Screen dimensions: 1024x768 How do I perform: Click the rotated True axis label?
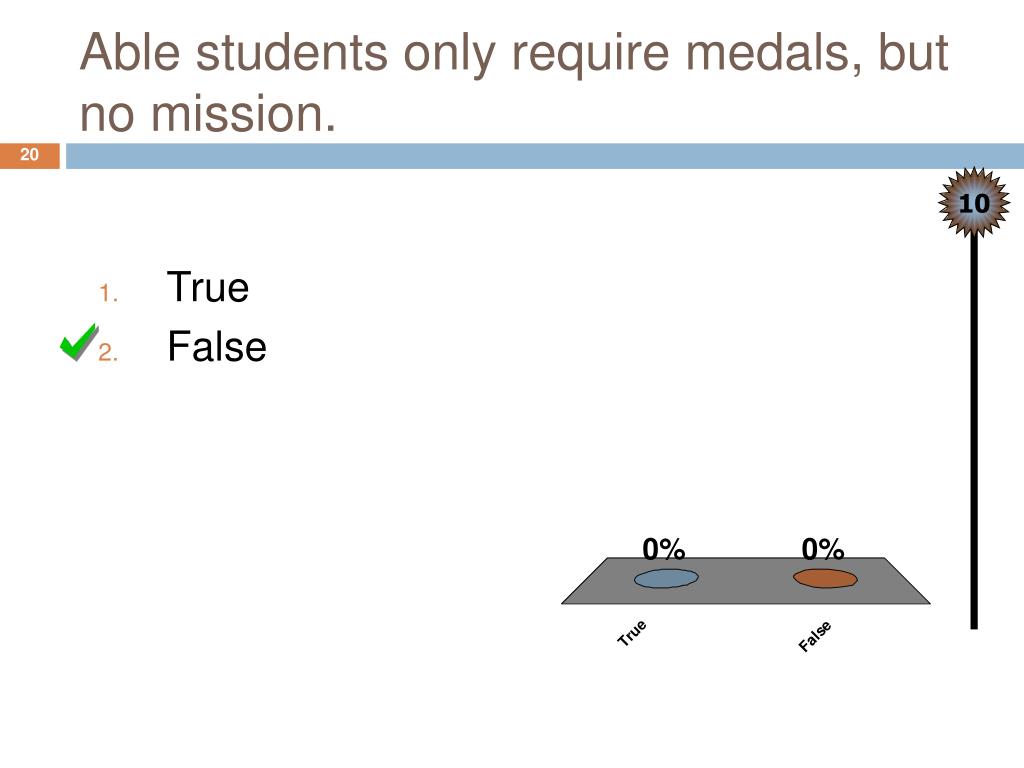coord(632,633)
